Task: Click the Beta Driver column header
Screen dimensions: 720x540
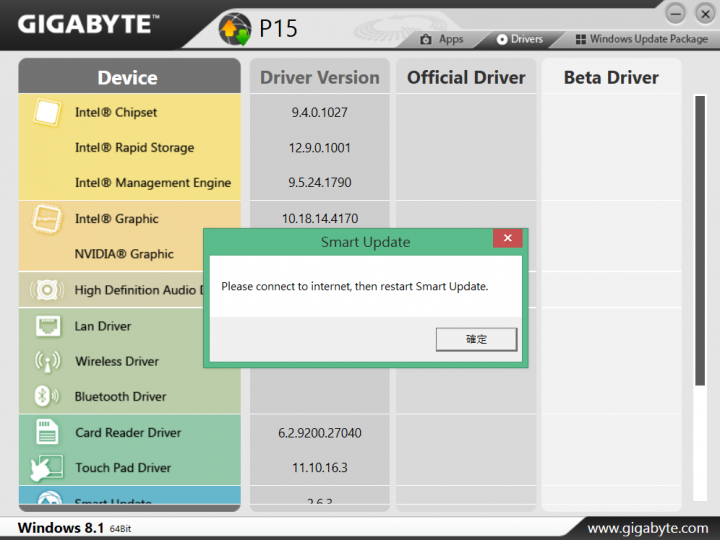Action: point(611,76)
